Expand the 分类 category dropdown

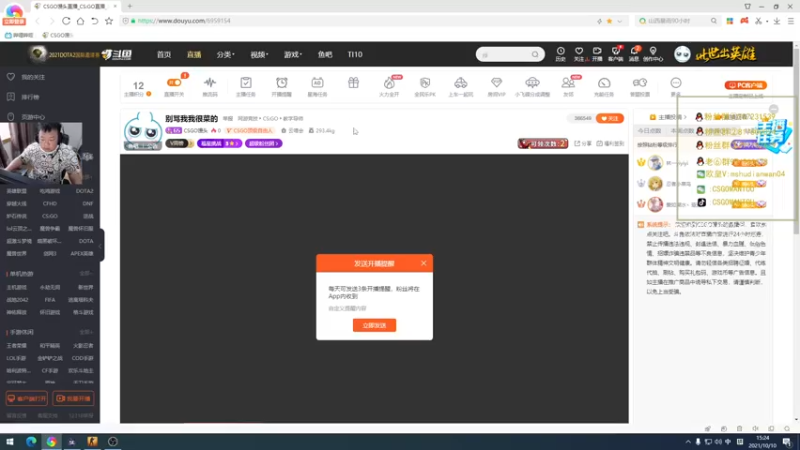tap(225, 55)
